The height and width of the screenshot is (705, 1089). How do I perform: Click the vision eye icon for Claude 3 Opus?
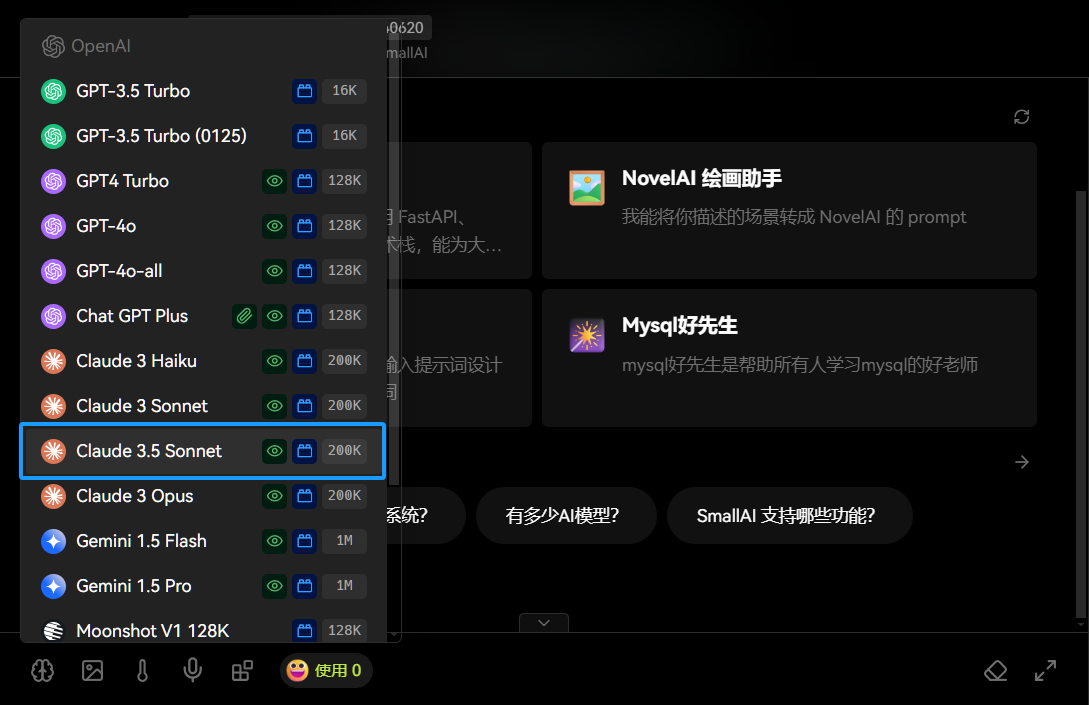coord(274,496)
